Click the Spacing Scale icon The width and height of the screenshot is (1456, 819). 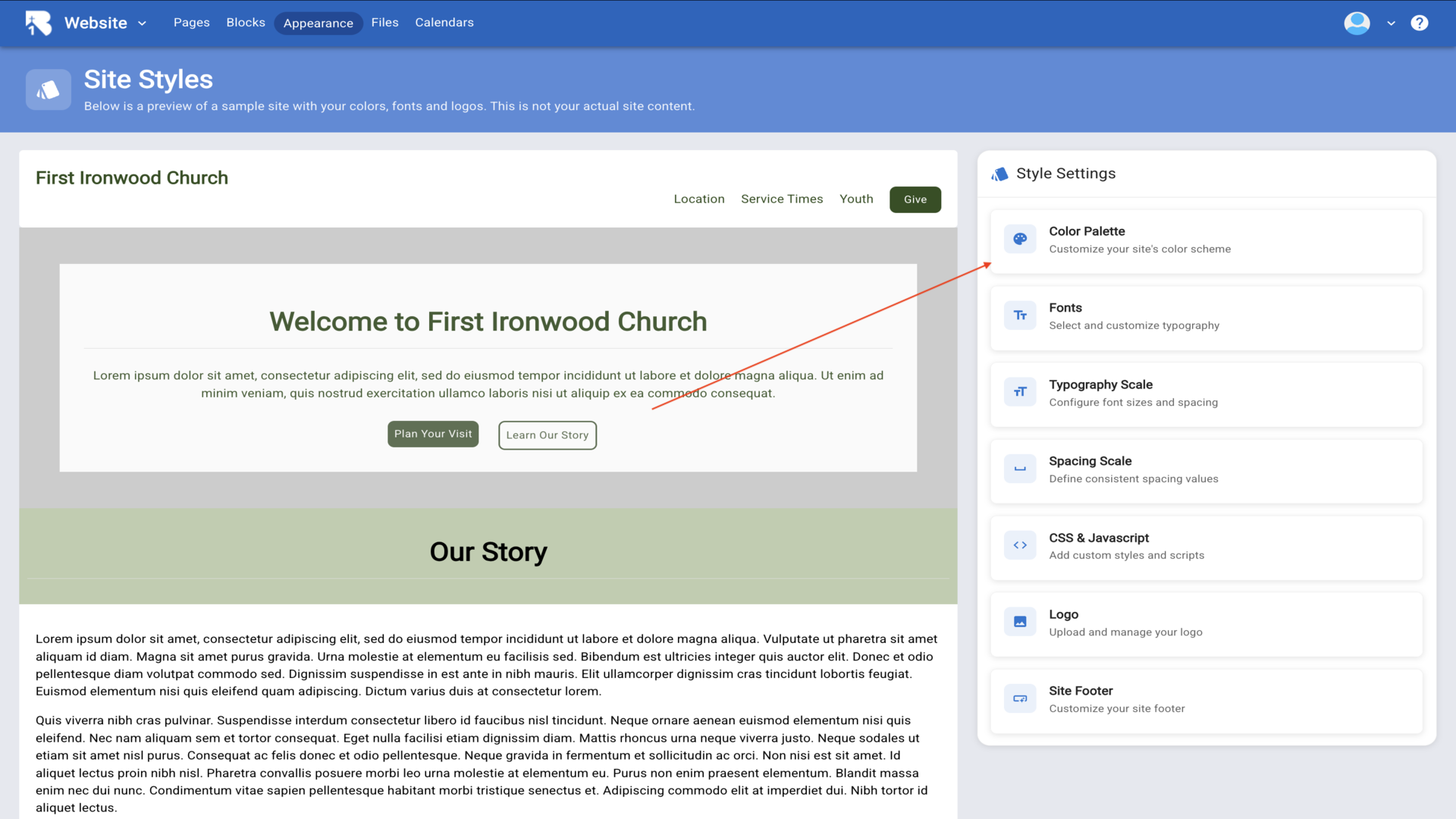coord(1020,469)
